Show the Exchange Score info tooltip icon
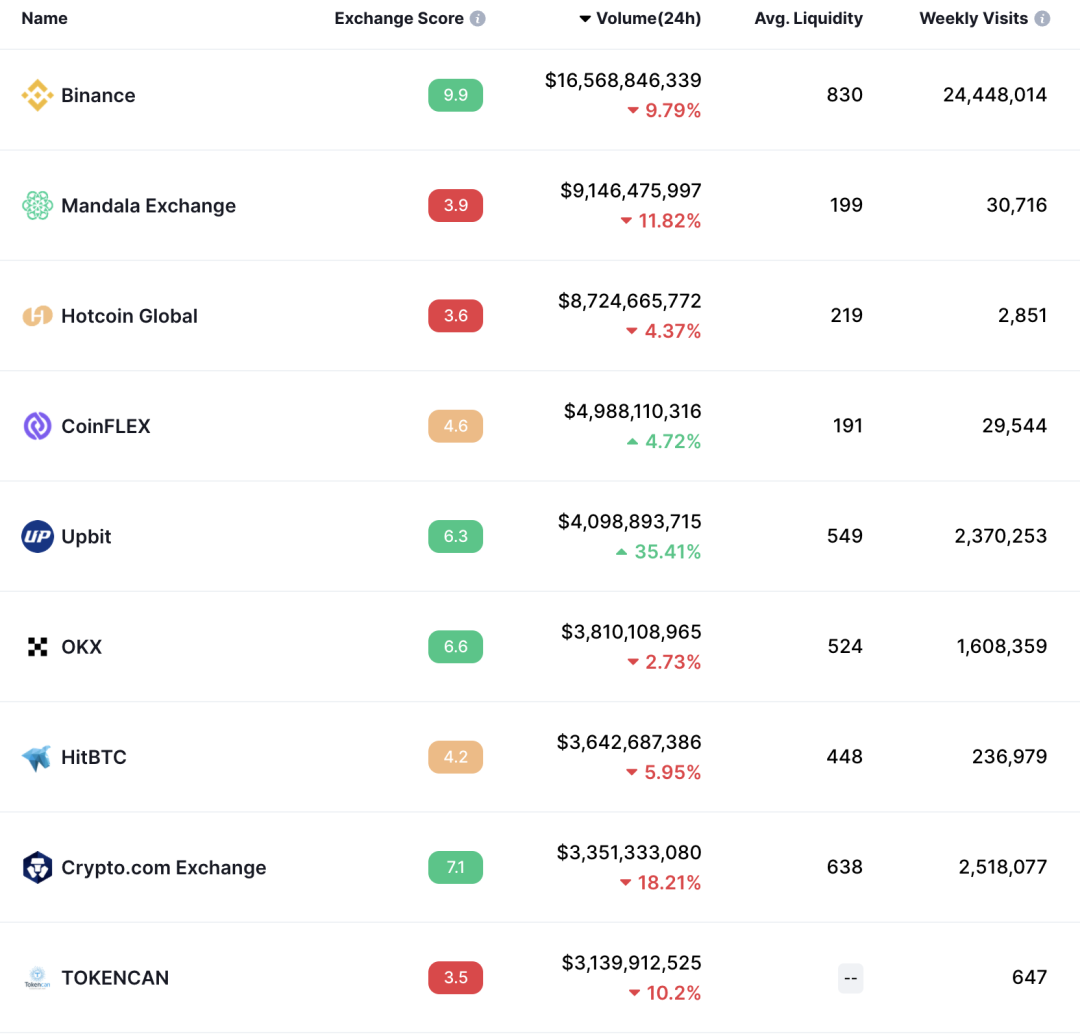Screen dimensions: 1080x1036 pyautogui.click(x=477, y=19)
